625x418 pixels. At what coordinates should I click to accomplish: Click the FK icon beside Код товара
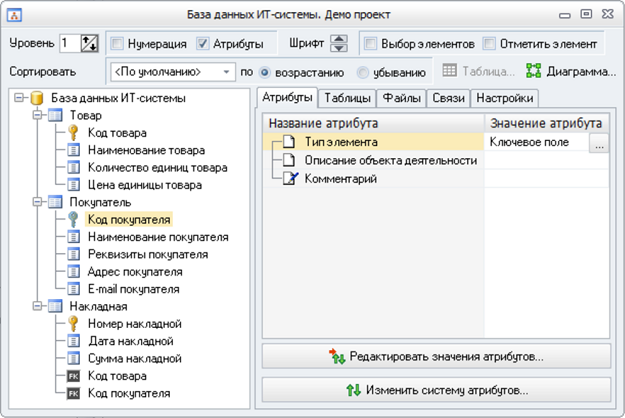point(73,376)
